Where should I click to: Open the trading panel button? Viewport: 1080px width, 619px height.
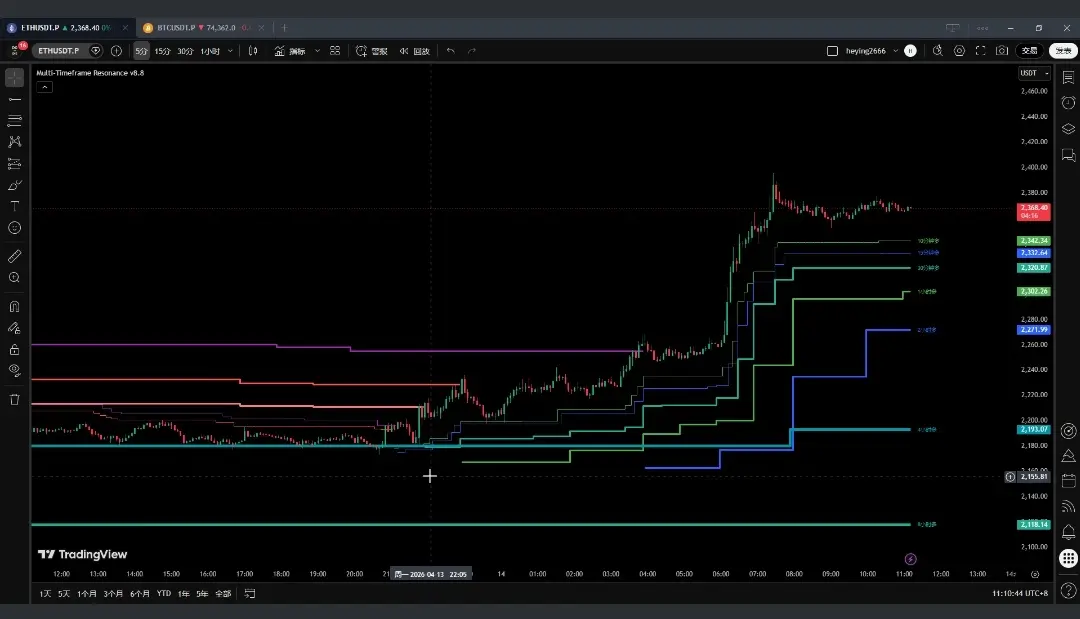point(1029,51)
